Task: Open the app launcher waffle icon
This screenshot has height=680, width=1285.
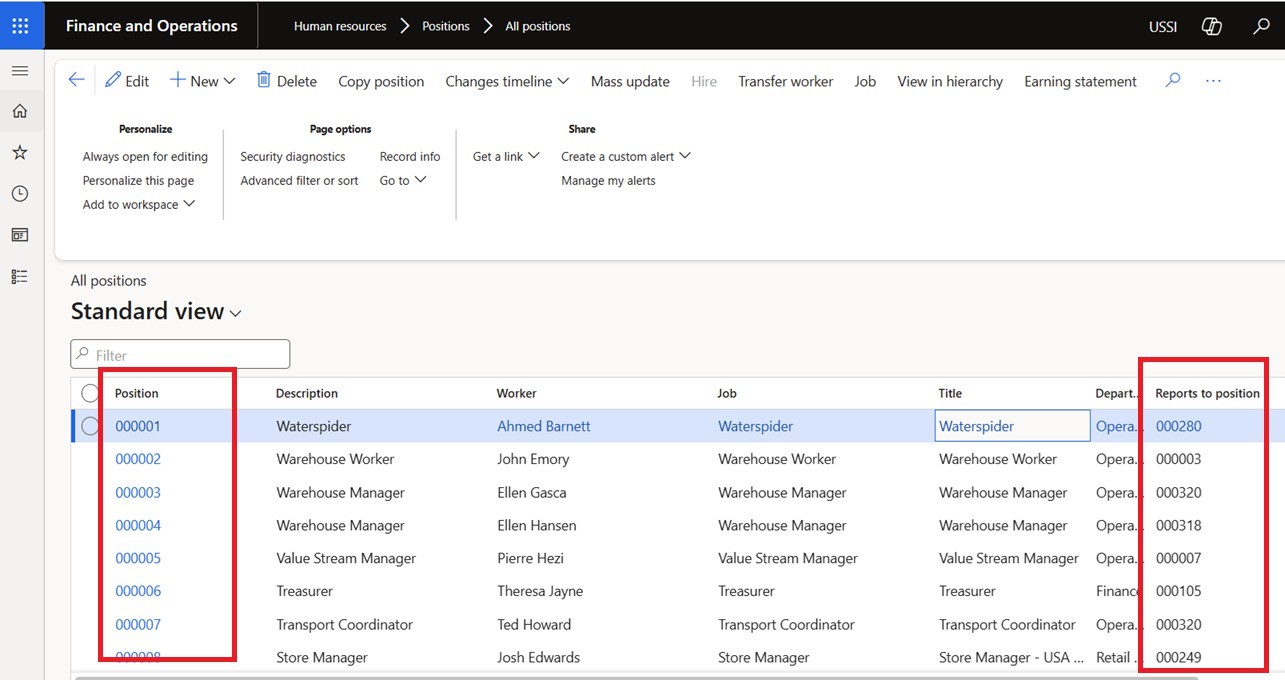Action: [21, 26]
